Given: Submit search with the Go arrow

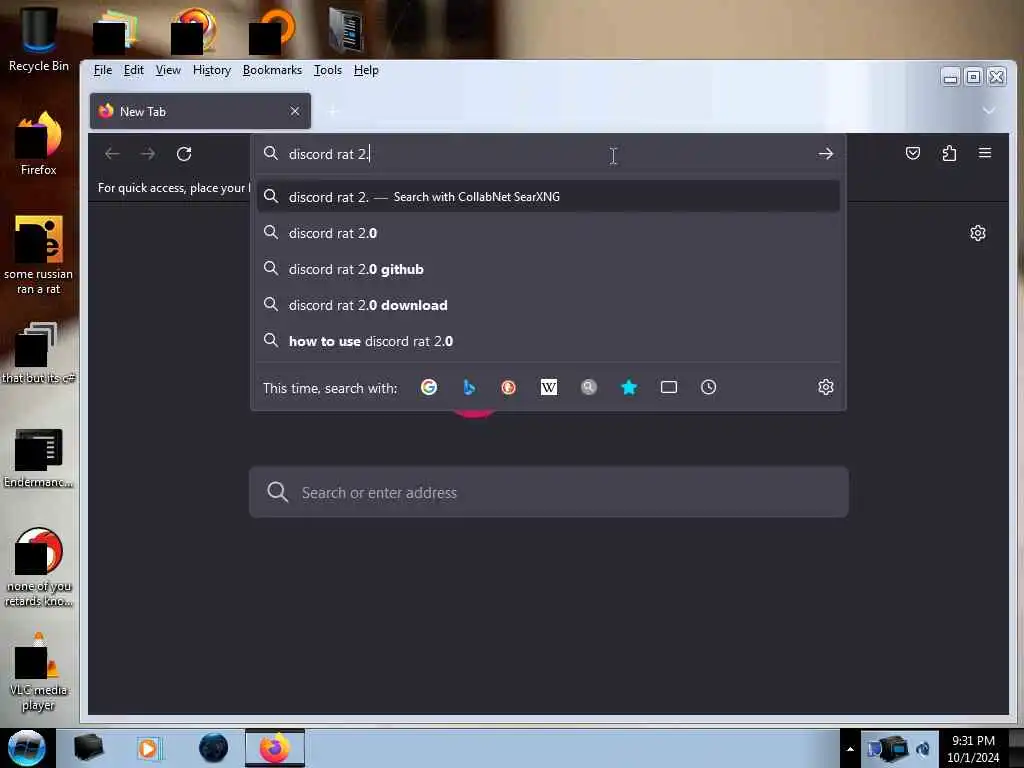Looking at the screenshot, I should click(x=825, y=153).
